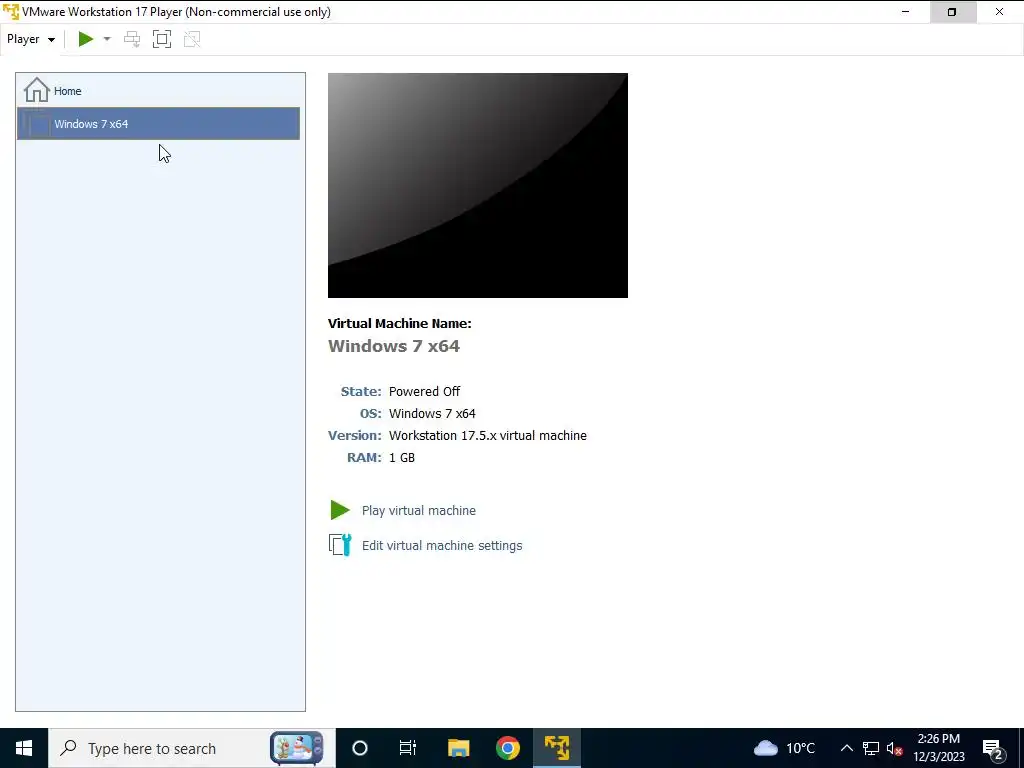Close the VMware Player window
Image resolution: width=1024 pixels, height=768 pixels.
(999, 12)
